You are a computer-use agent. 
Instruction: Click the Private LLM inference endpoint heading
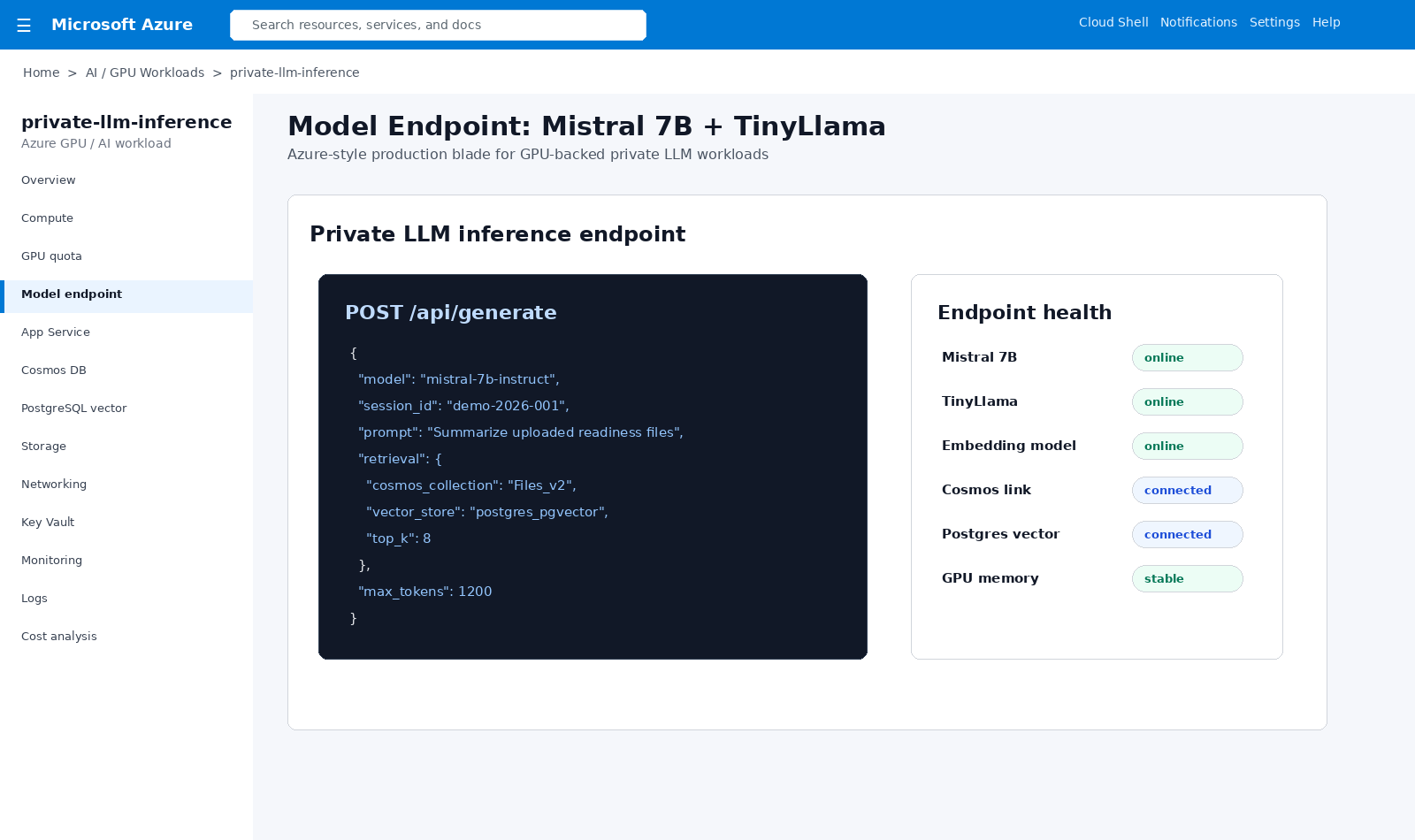pyautogui.click(x=497, y=234)
